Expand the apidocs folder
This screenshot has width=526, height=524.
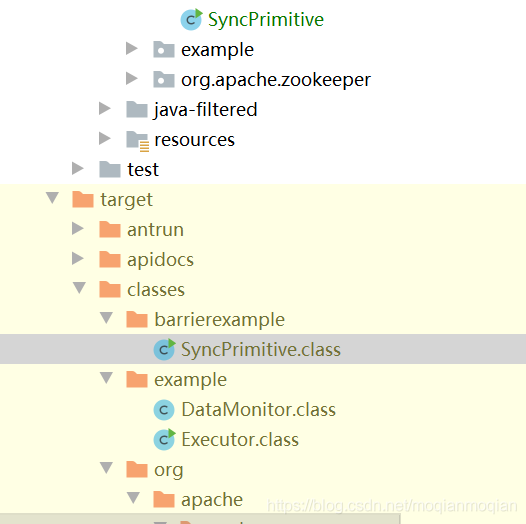click(x=78, y=258)
